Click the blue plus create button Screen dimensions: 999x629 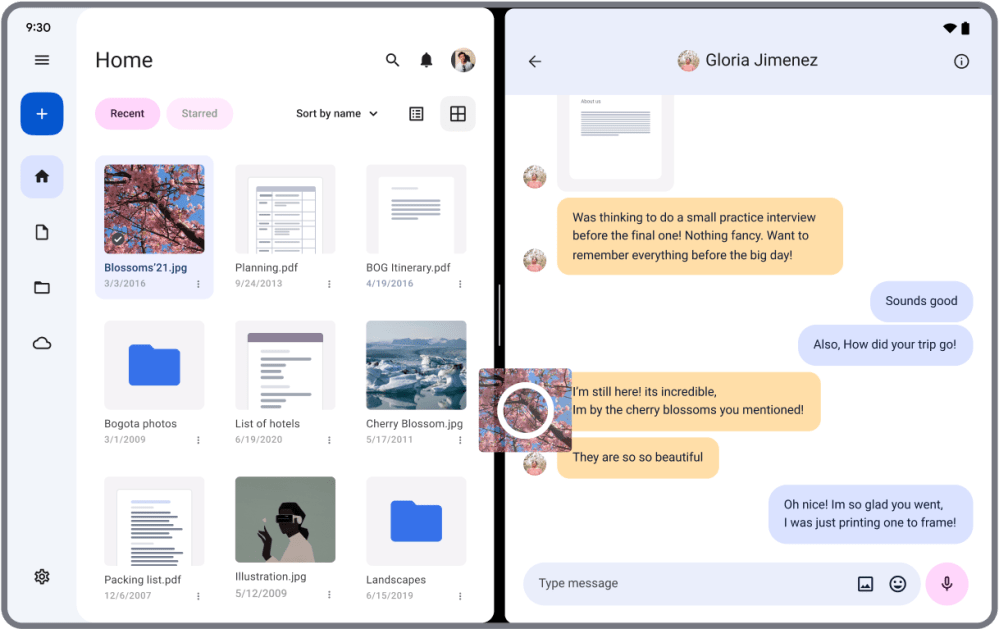pyautogui.click(x=42, y=114)
